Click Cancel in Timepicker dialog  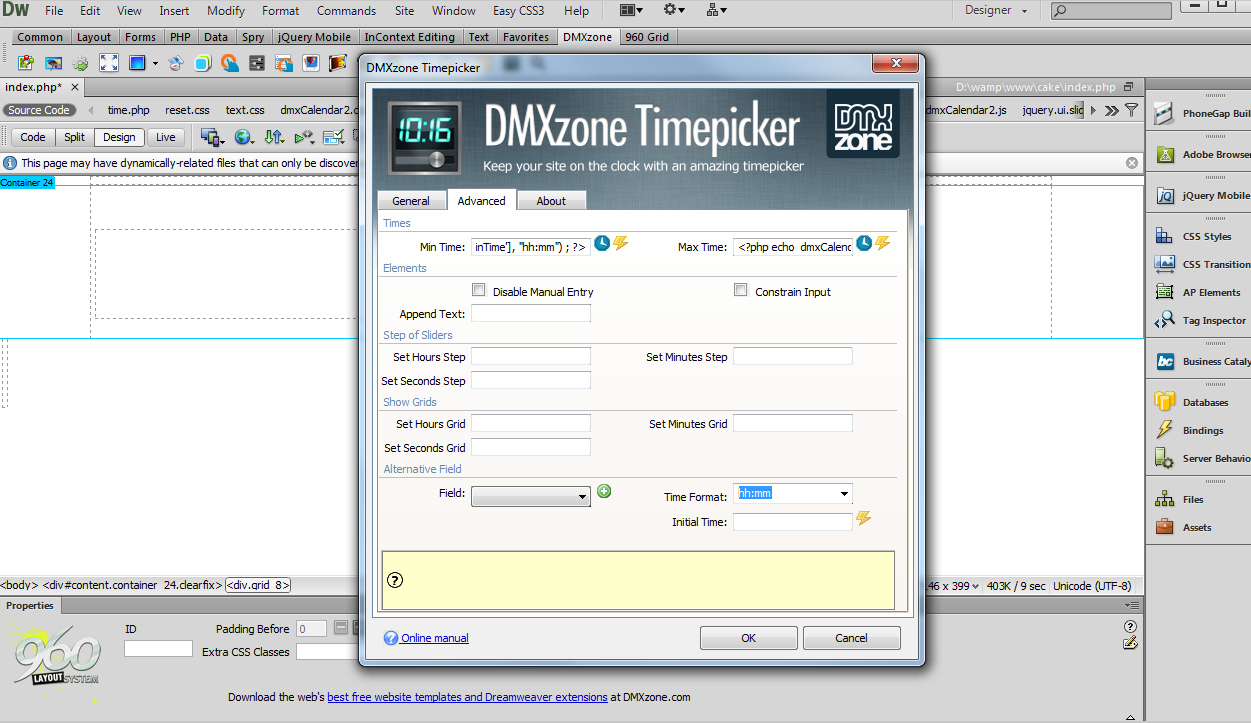point(851,638)
